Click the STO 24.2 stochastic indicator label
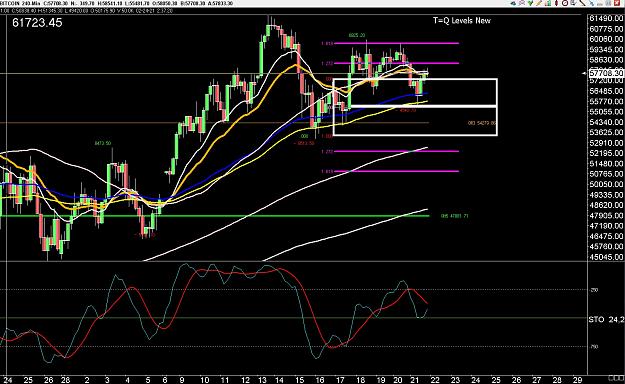This screenshot has width=625, height=384. click(x=606, y=319)
